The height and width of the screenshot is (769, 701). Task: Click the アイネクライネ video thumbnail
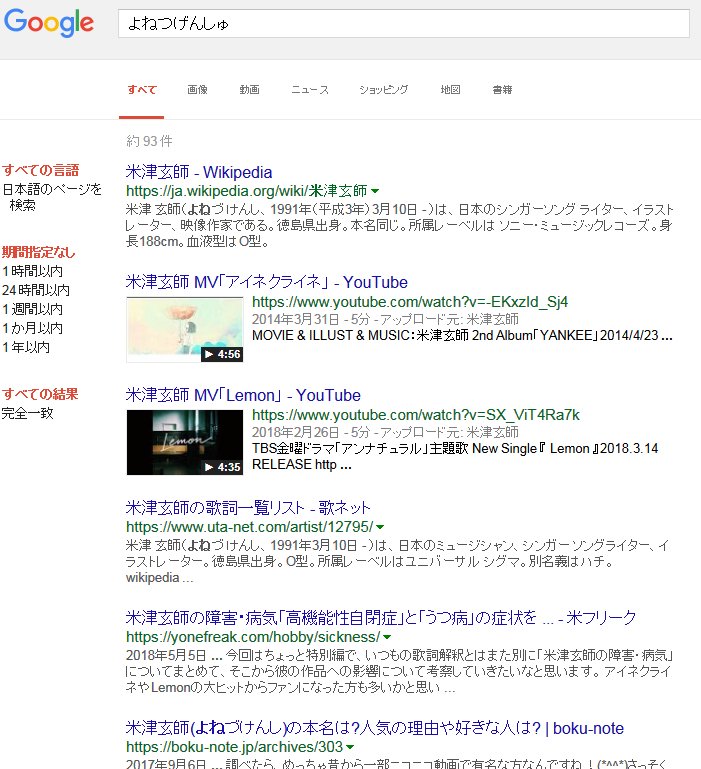(184, 330)
